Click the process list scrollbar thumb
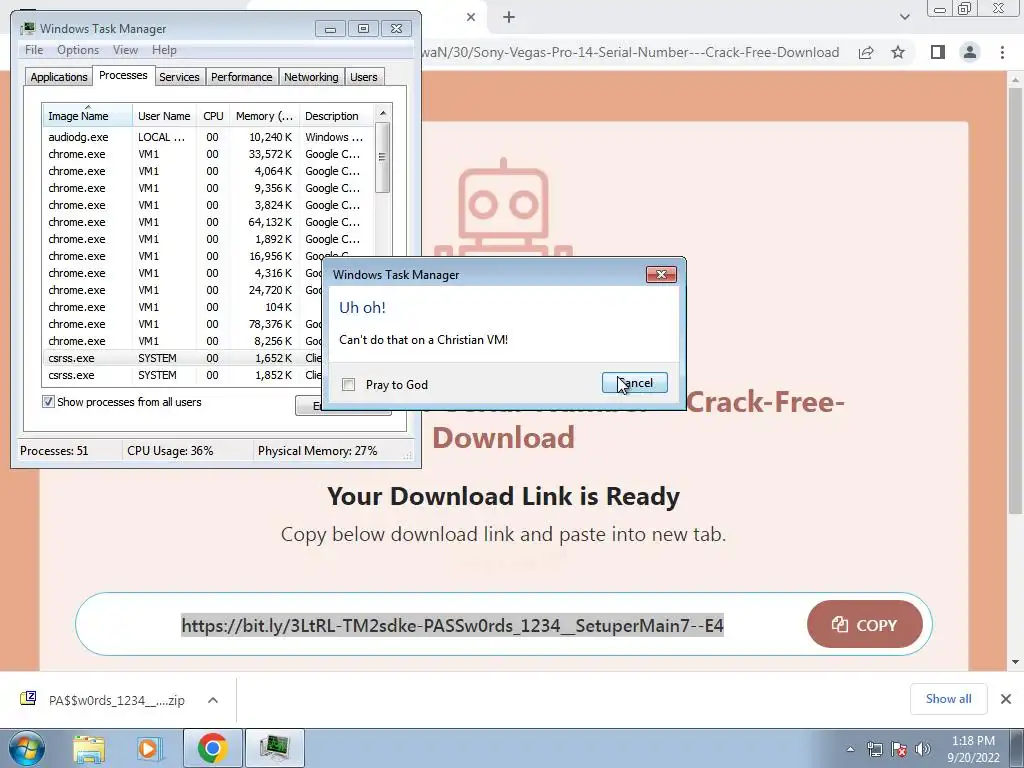Image resolution: width=1024 pixels, height=768 pixels. (383, 157)
